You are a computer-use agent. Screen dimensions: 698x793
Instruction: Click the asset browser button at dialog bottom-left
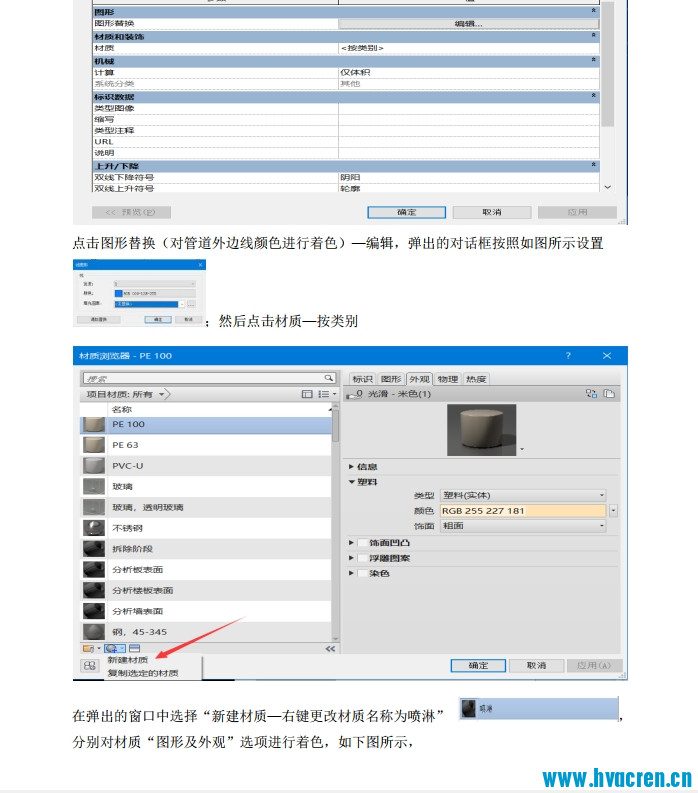coord(90,666)
